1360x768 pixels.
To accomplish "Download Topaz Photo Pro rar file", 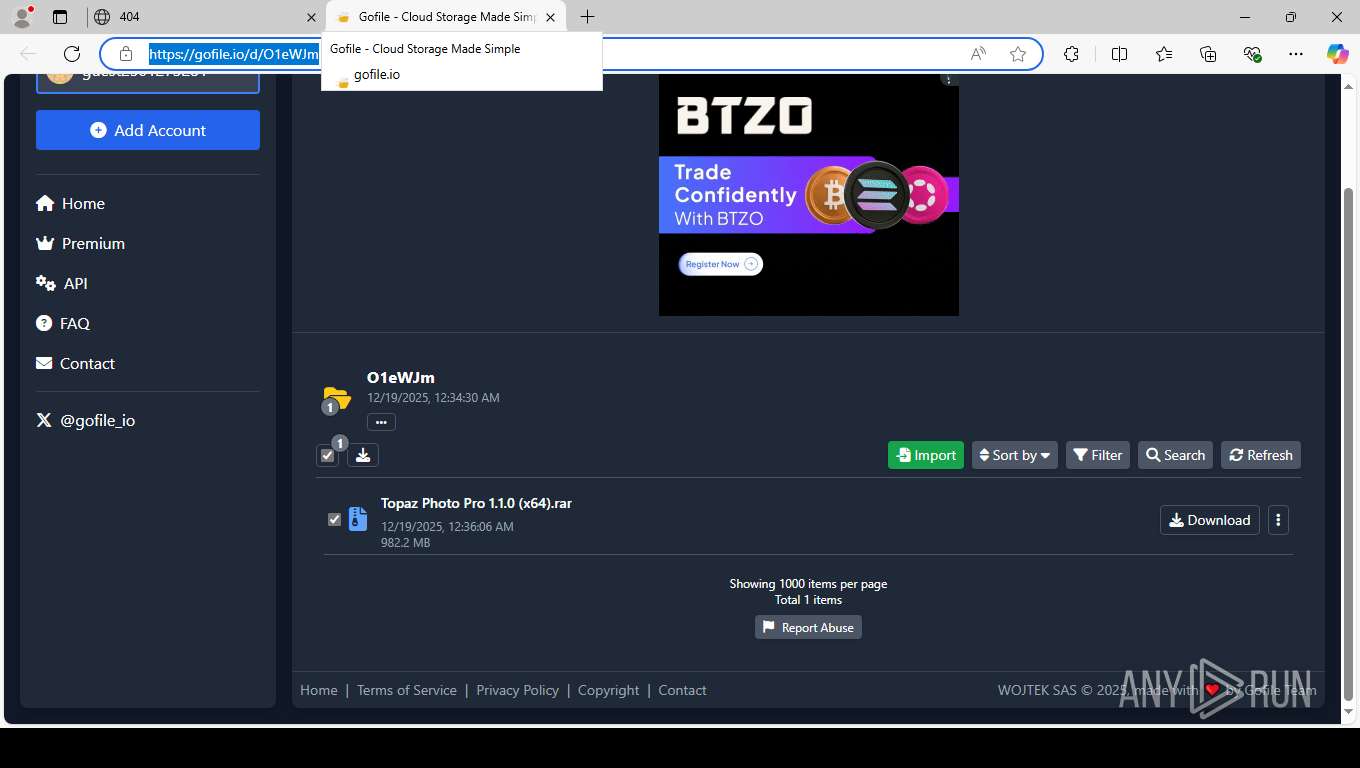I will (x=1210, y=520).
